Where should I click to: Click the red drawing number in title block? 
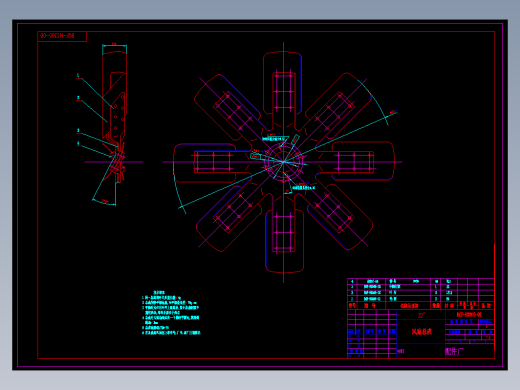point(469,314)
